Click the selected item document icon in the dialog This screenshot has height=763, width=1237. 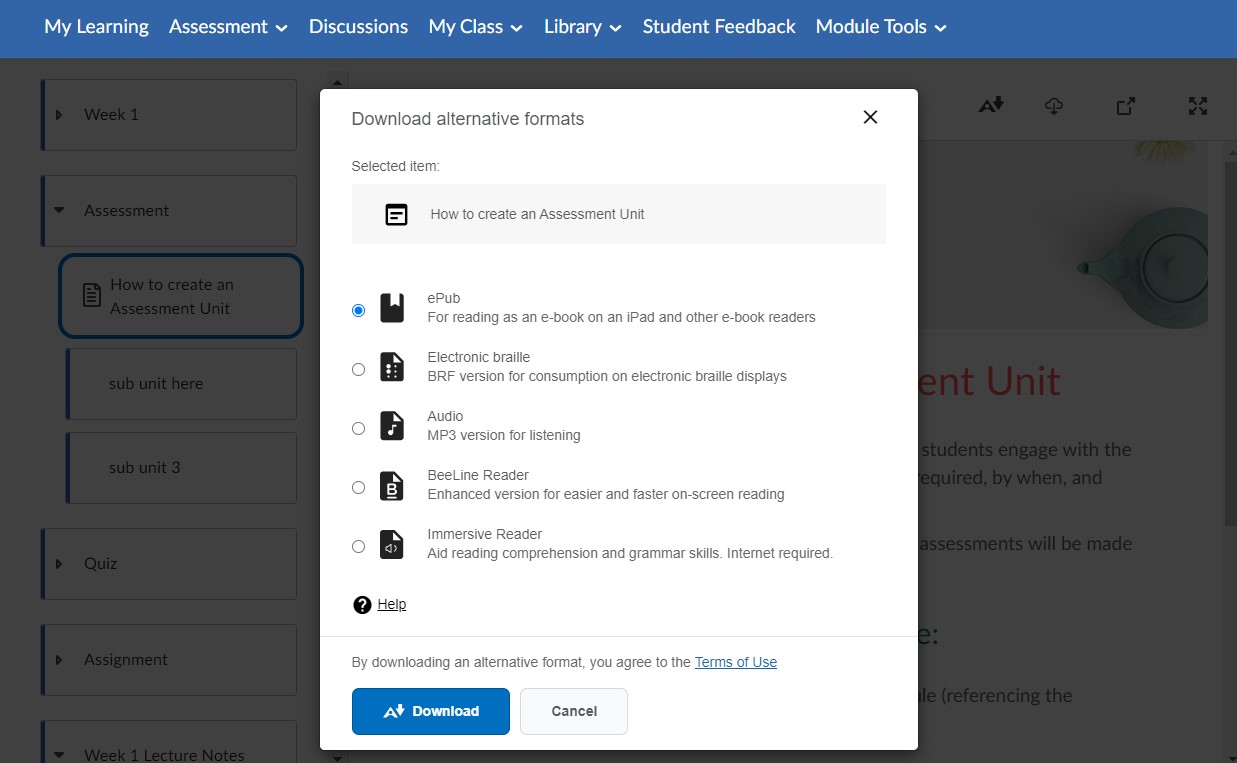click(397, 214)
